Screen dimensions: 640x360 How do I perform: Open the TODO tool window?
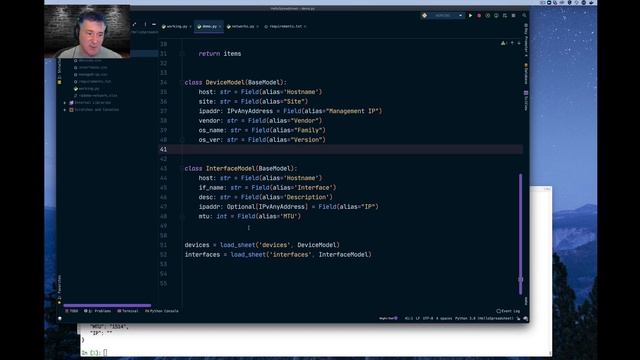72,311
